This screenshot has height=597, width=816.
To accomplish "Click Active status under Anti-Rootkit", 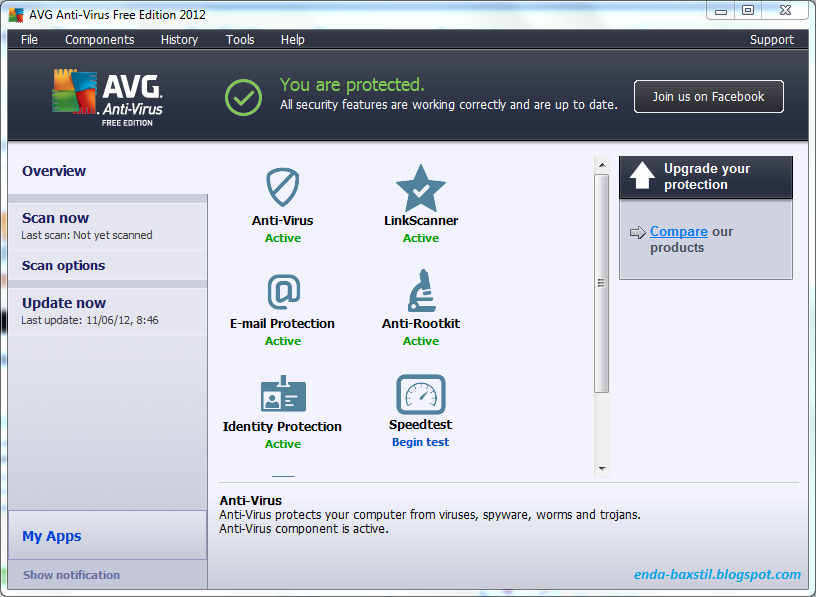I will click(x=420, y=341).
